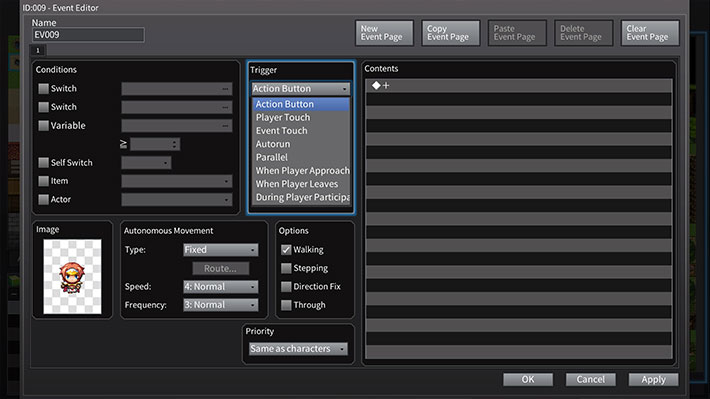This screenshot has width=710, height=399.
Task: Click the Variable value stepper arrows
Action: [x=174, y=144]
